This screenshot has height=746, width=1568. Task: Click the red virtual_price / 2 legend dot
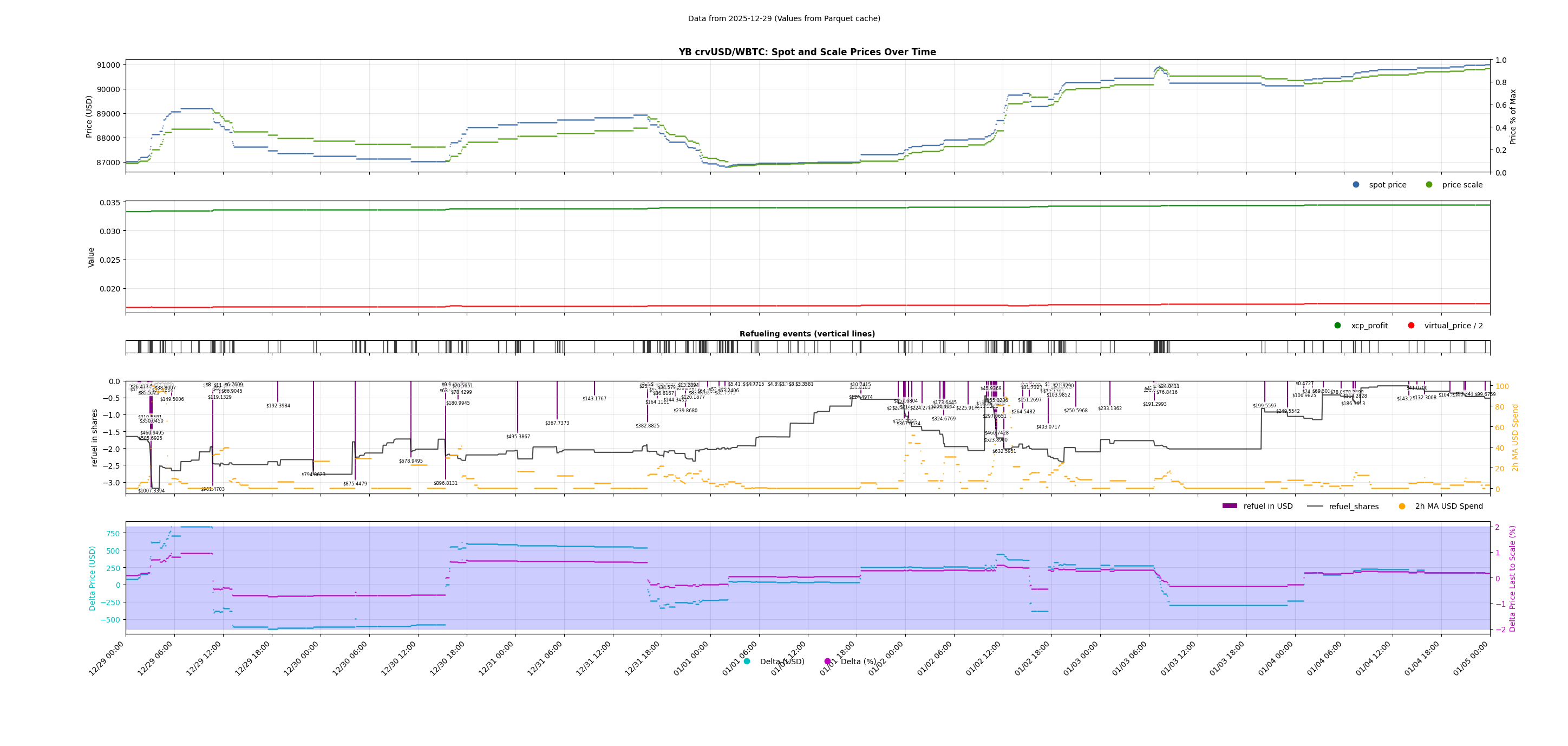(1411, 325)
